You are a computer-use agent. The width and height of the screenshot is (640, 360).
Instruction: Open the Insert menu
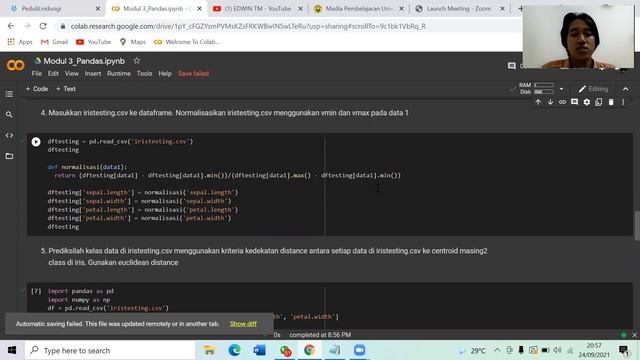pyautogui.click(x=93, y=73)
